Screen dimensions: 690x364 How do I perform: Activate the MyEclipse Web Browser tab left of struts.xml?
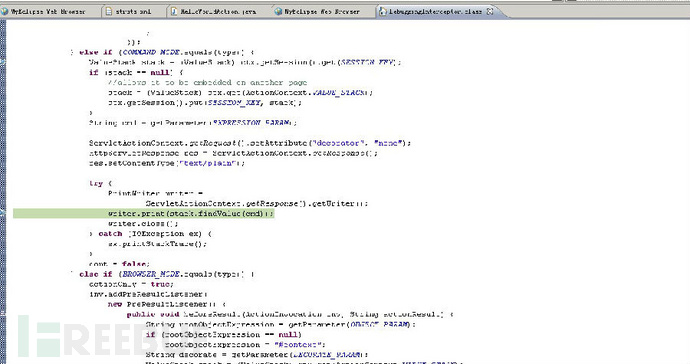[x=48, y=11]
